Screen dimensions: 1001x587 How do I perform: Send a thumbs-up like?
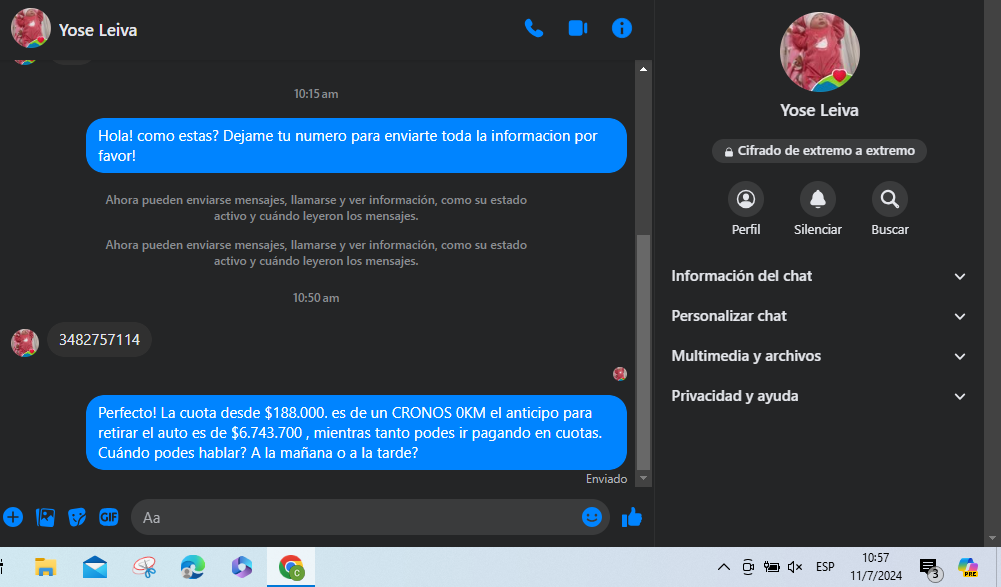[x=631, y=517]
